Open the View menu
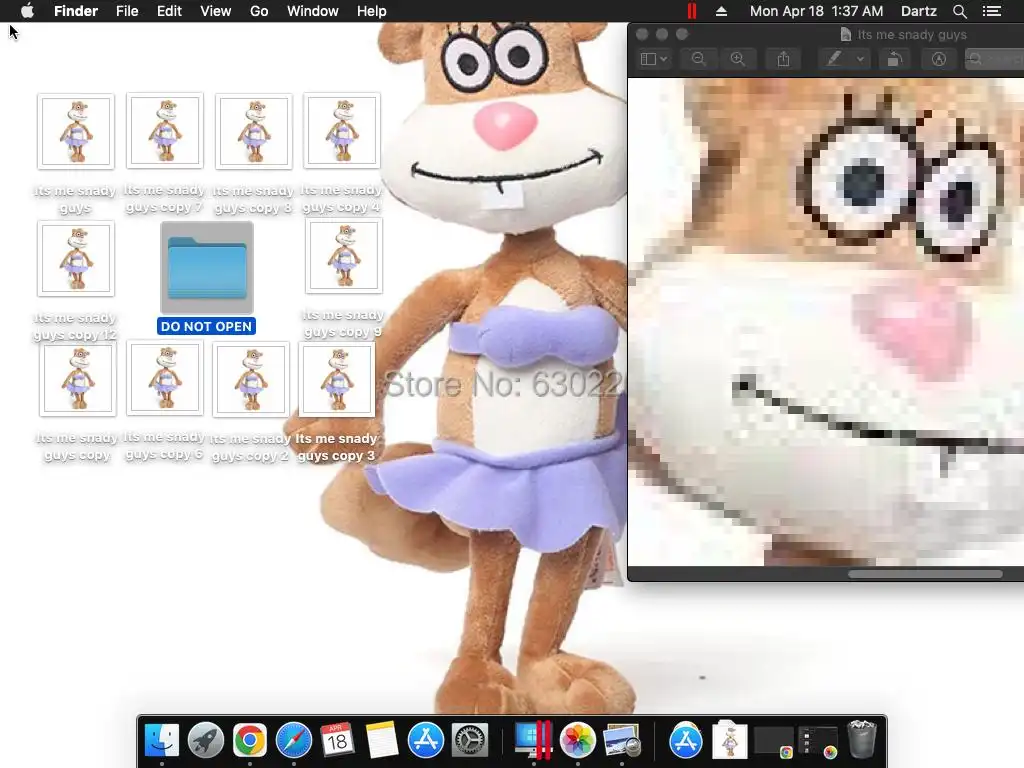 (x=216, y=11)
